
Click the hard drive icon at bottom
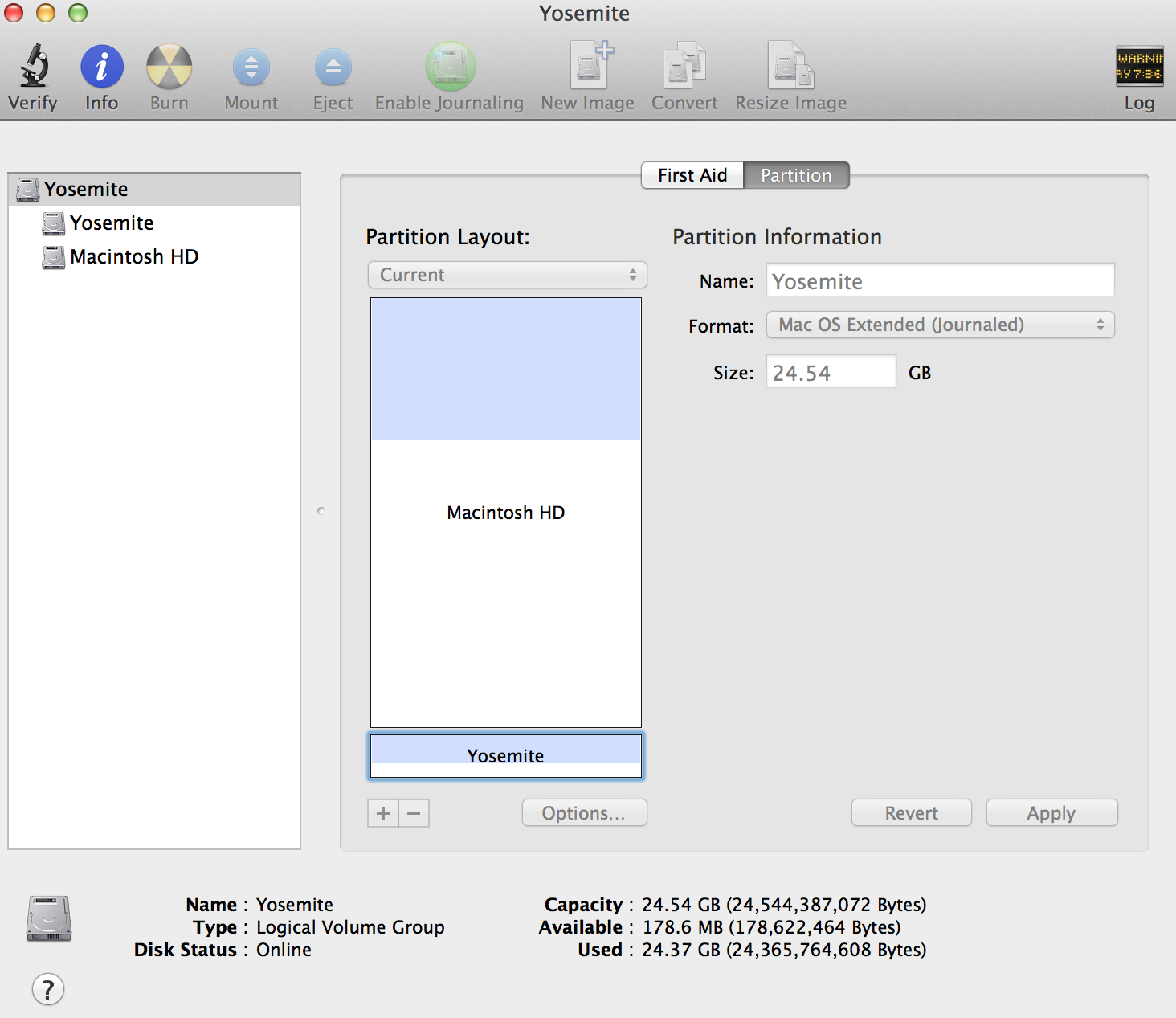(49, 918)
